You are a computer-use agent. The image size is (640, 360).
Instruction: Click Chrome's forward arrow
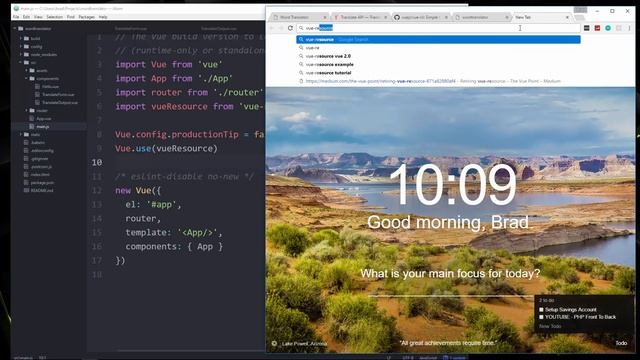pyautogui.click(x=281, y=28)
